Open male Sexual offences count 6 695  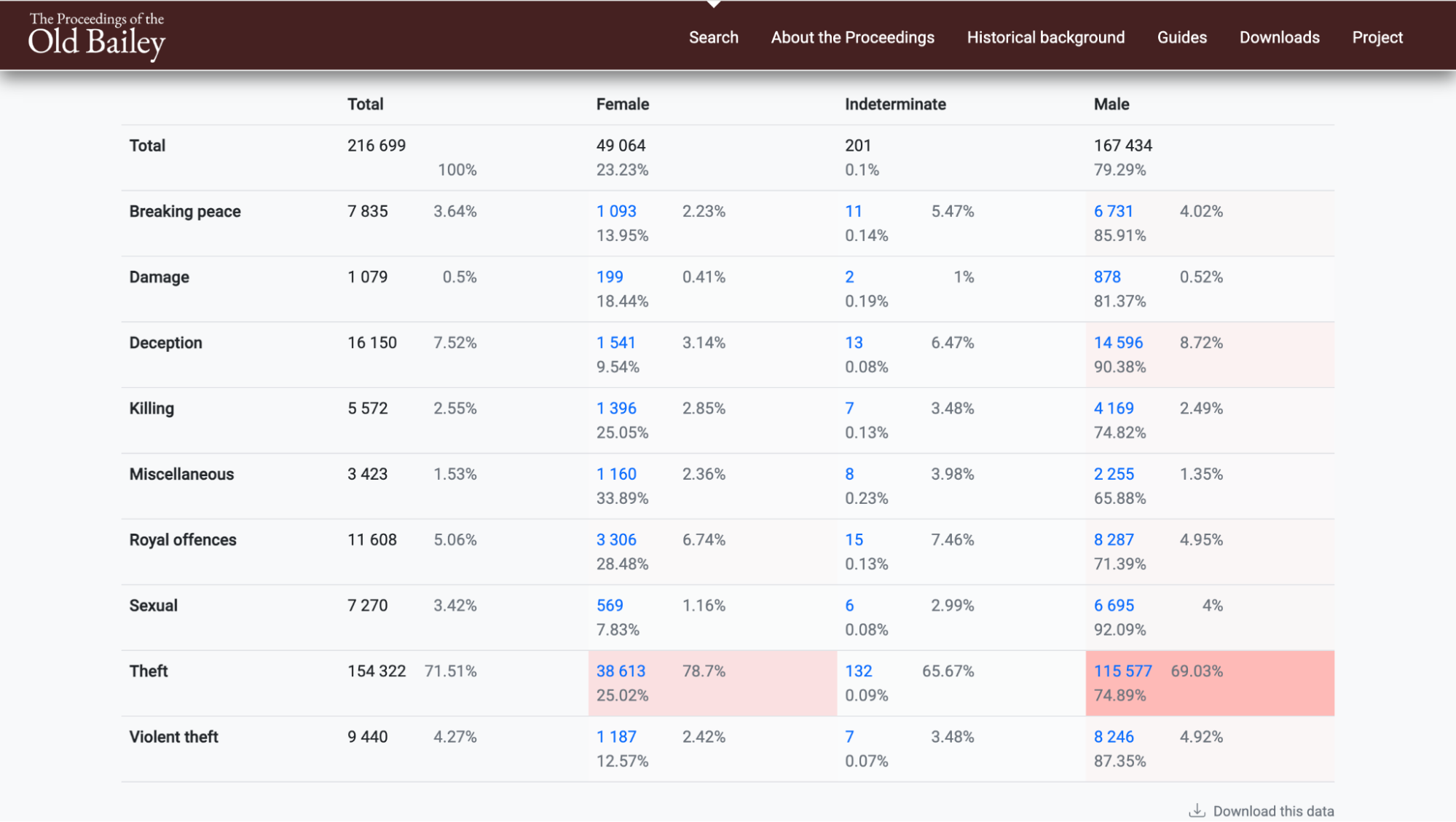tap(1114, 606)
